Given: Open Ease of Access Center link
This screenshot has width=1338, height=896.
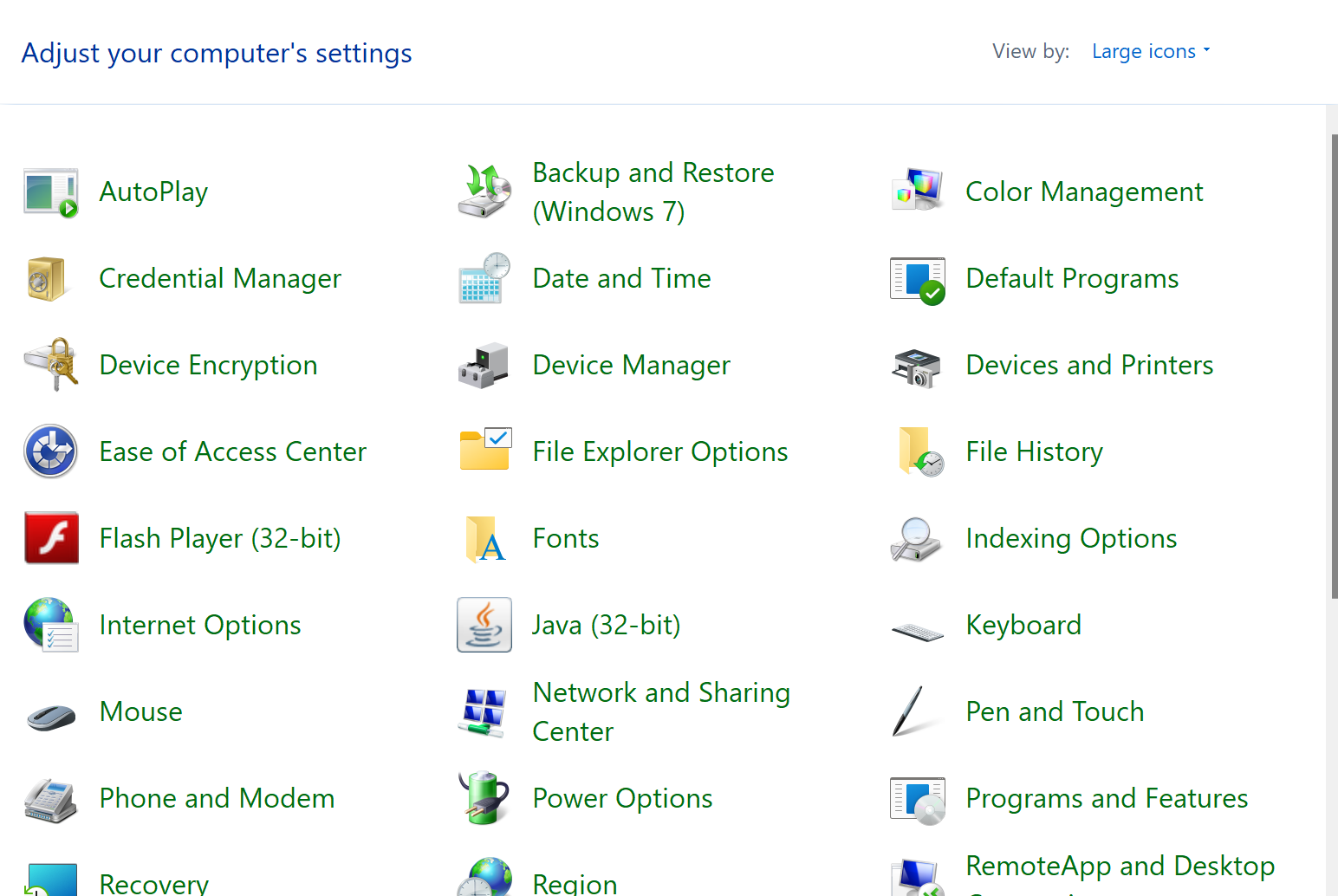Looking at the screenshot, I should (x=232, y=451).
